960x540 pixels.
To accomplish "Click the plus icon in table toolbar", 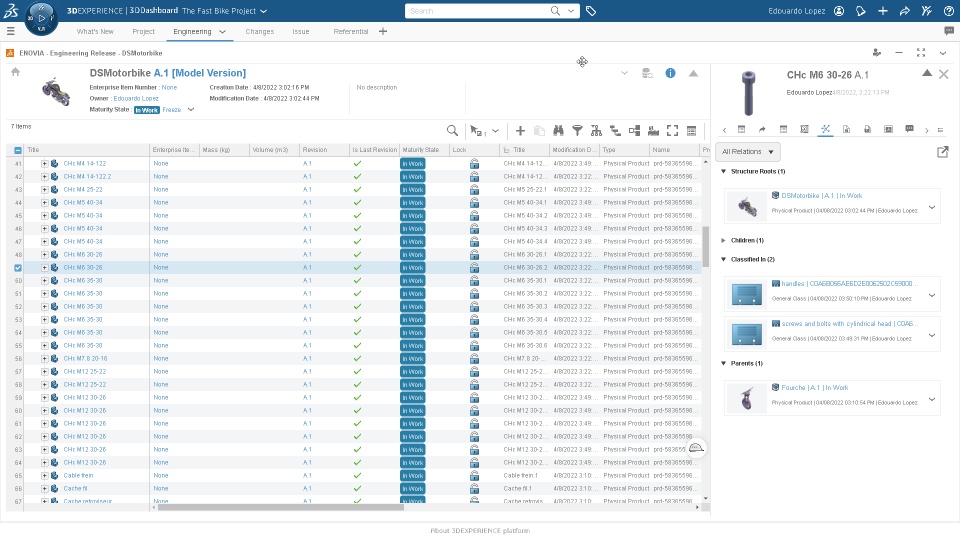I will pyautogui.click(x=520, y=130).
